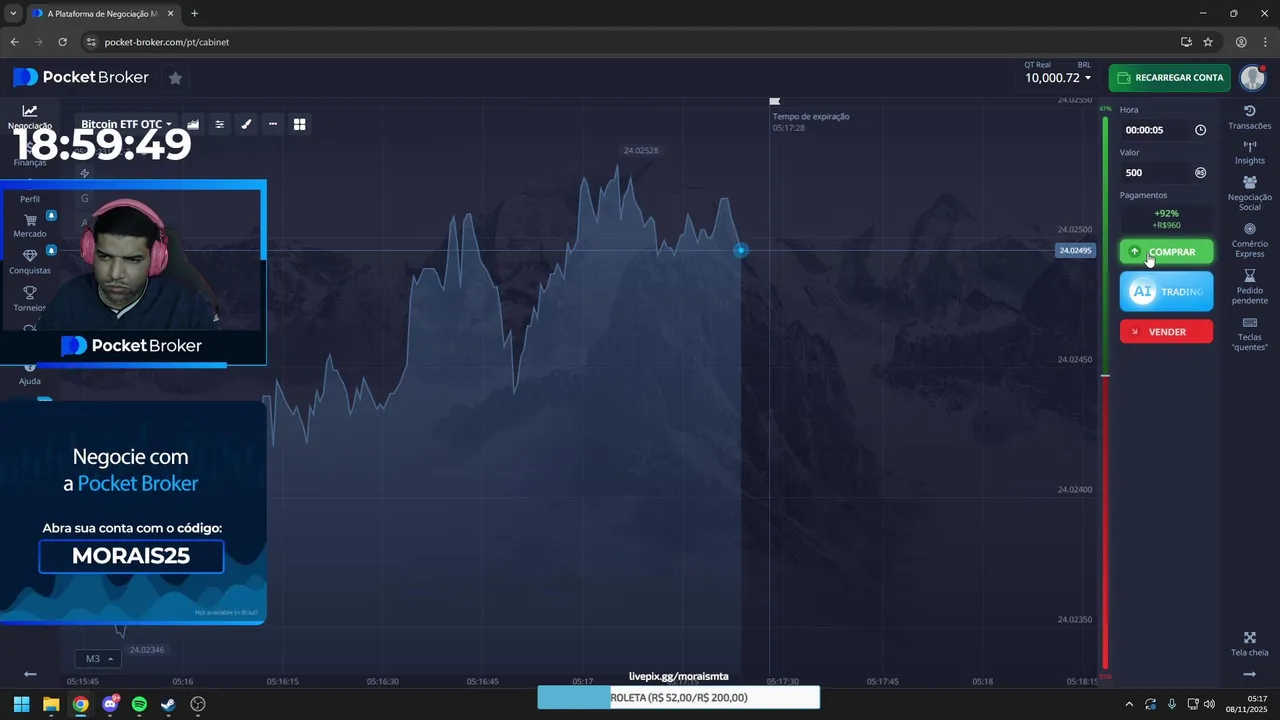Open Discord from the taskbar
The height and width of the screenshot is (720, 1280).
coord(110,704)
